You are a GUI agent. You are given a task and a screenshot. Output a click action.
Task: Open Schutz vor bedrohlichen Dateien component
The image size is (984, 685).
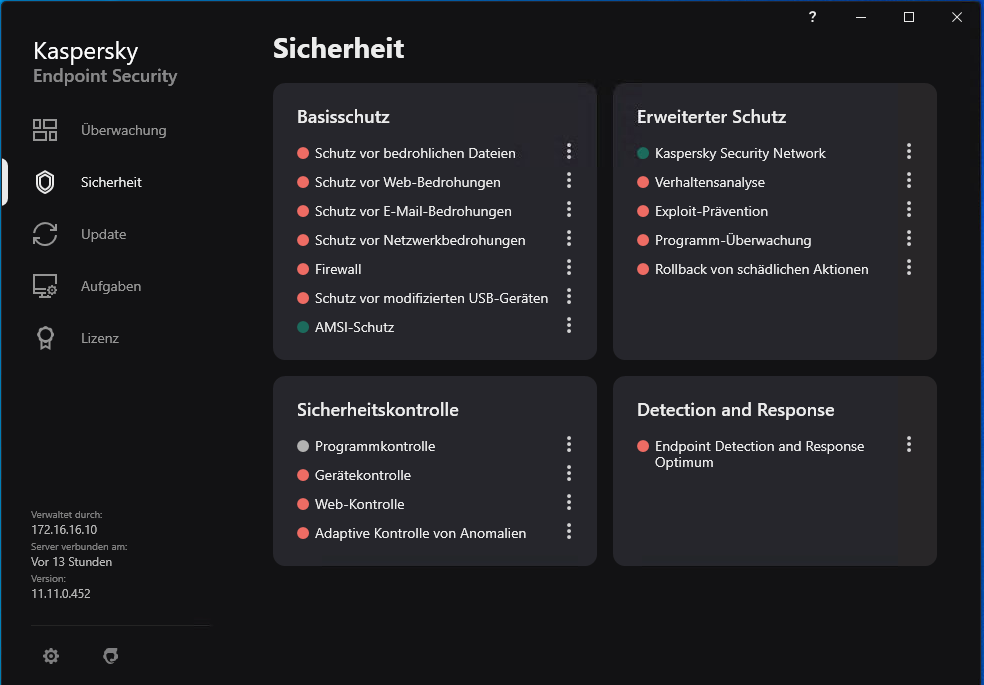coord(415,153)
